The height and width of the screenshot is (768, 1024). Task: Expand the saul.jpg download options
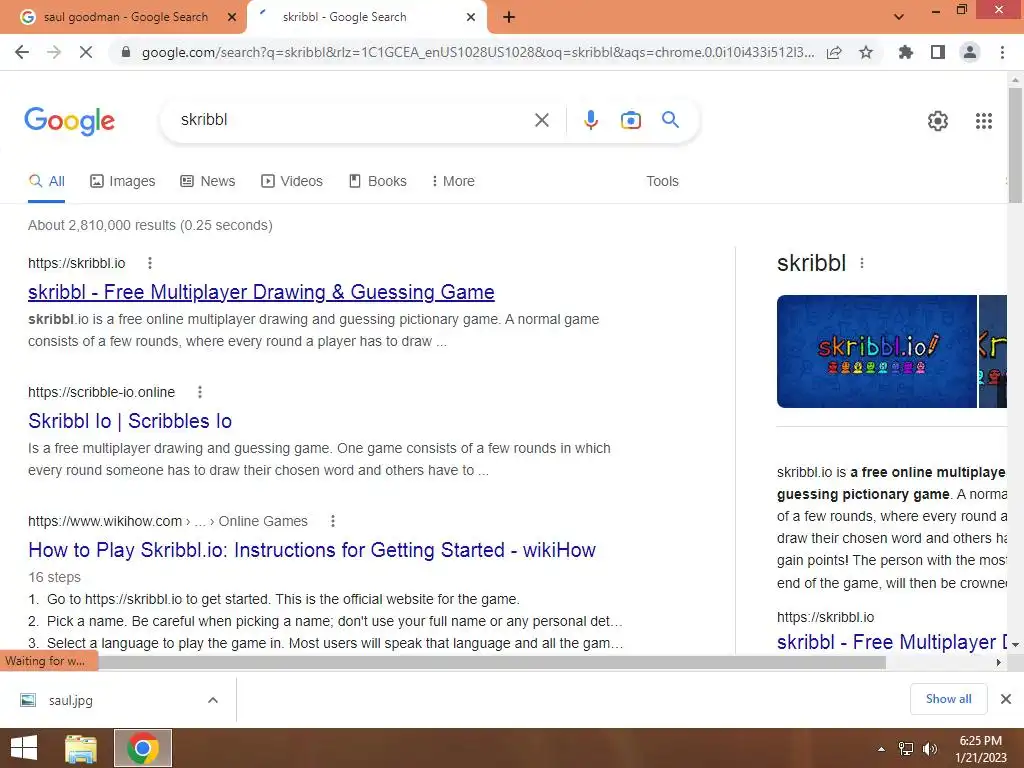coord(213,700)
